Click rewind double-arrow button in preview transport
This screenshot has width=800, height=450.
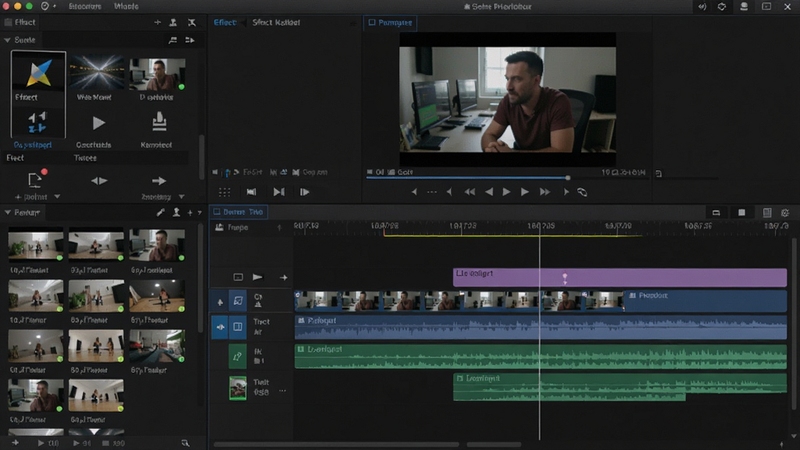469,192
